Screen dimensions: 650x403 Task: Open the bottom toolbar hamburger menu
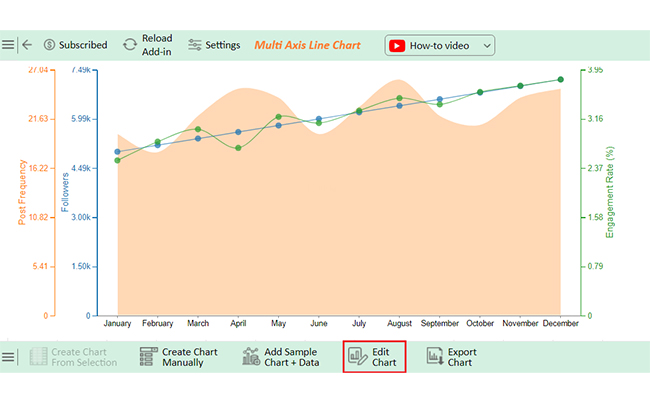click(7, 357)
